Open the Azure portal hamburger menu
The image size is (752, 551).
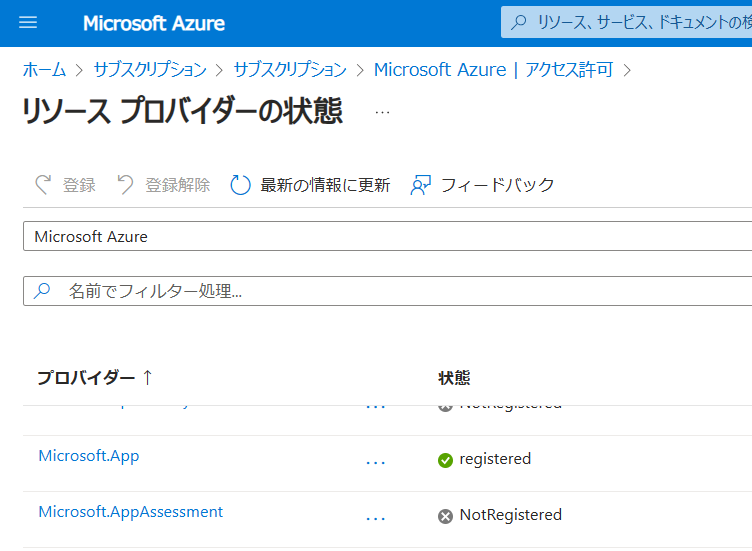28,22
